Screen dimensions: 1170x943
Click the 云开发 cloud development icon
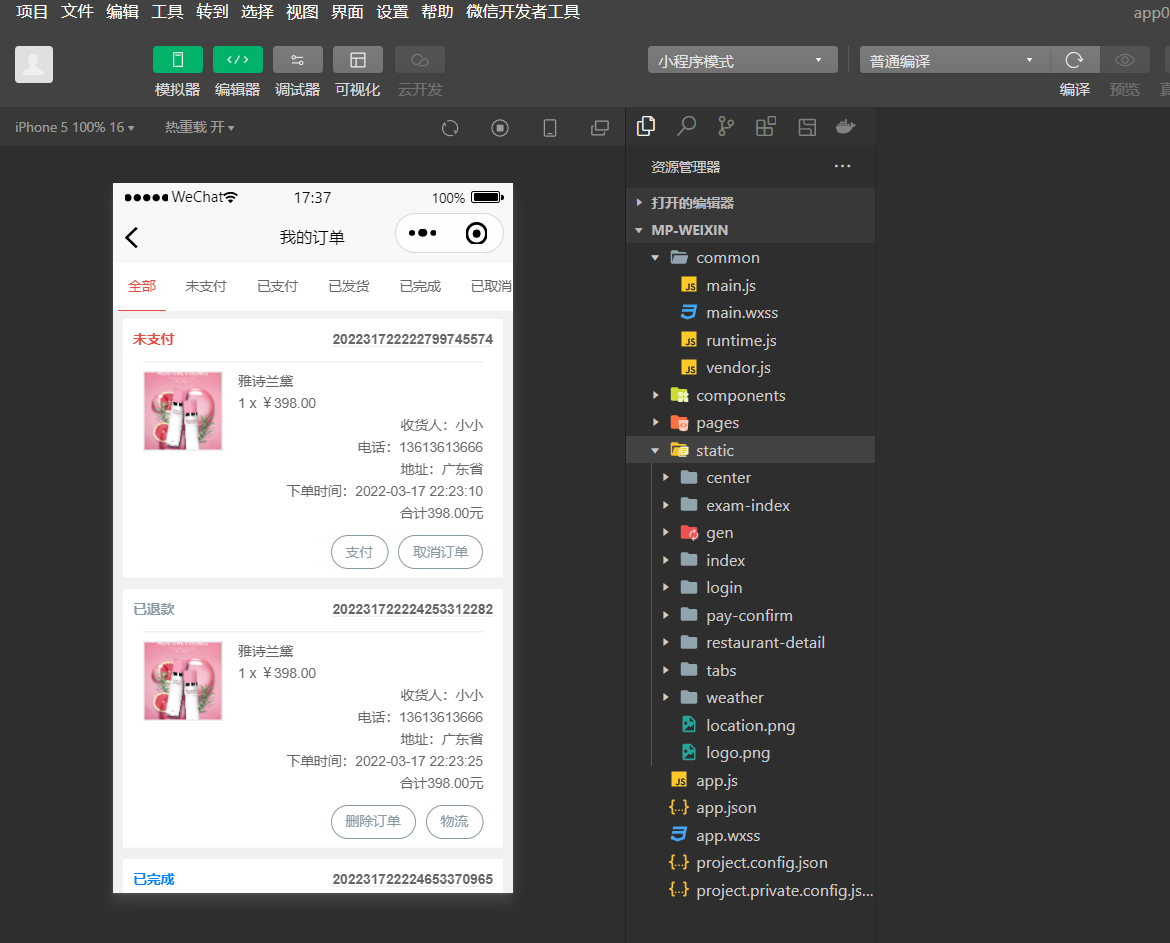click(x=420, y=60)
